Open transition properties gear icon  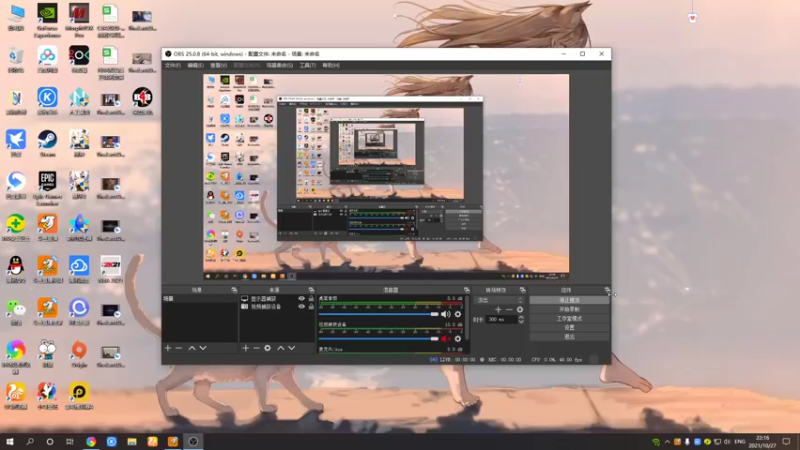pos(519,309)
